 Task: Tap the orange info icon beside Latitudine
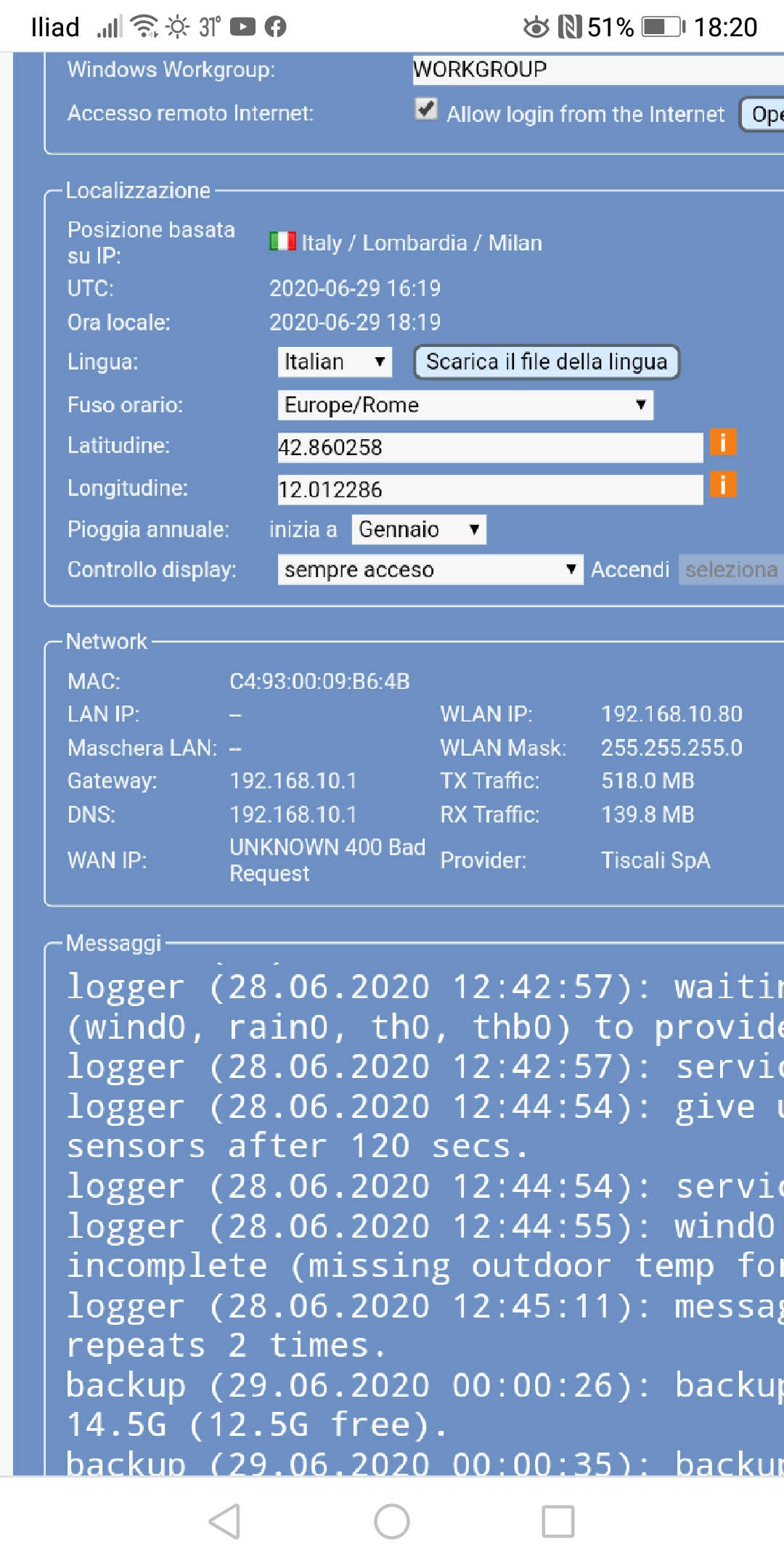722,442
